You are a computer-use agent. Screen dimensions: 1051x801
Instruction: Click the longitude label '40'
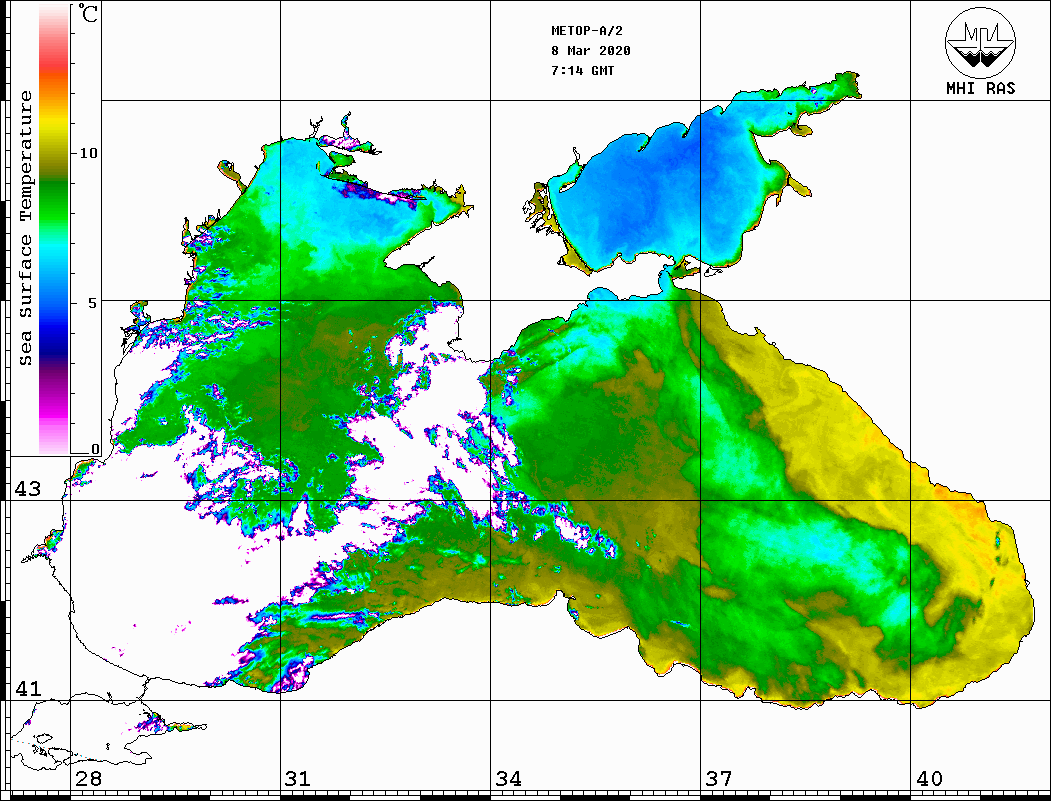coord(929,778)
